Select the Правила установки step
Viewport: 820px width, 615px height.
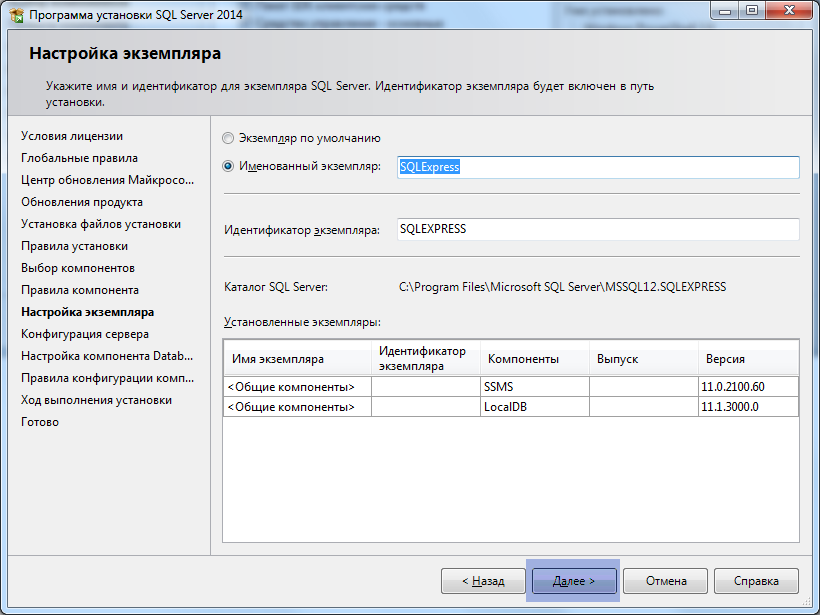point(74,246)
